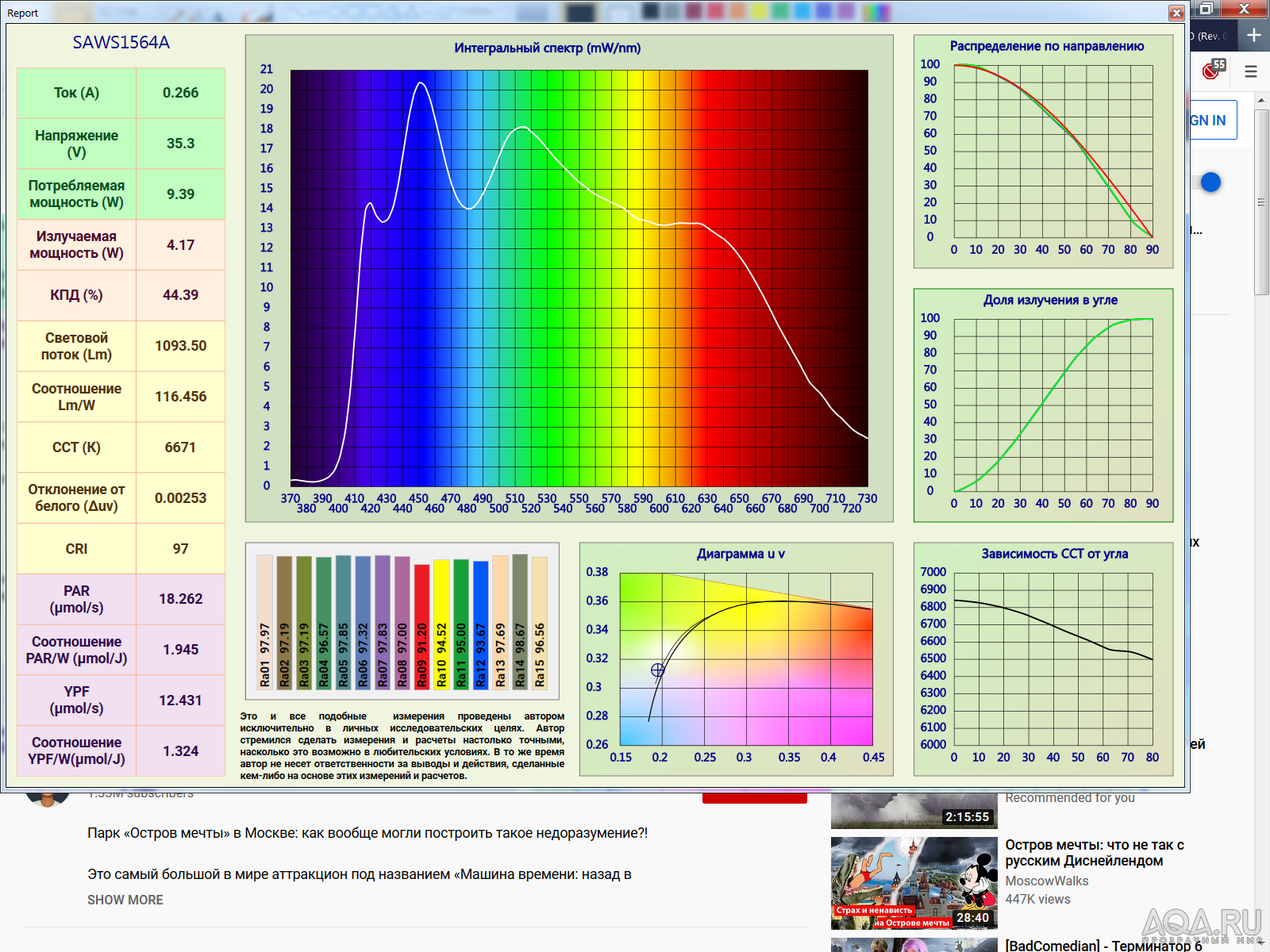1270x952 pixels.
Task: Open the browser hamburger menu
Action: 1251,71
